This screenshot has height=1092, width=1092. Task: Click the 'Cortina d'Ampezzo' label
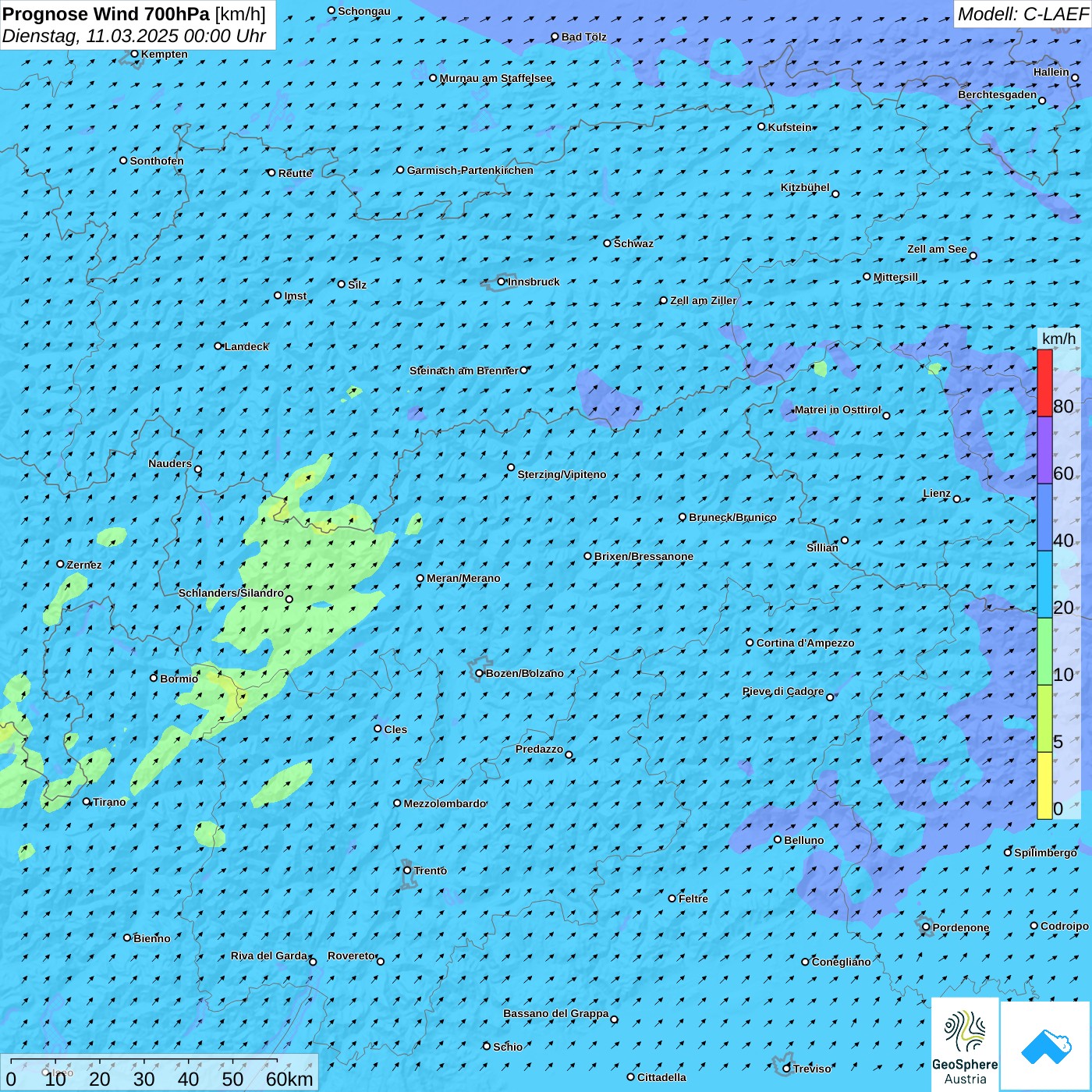pyautogui.click(x=805, y=643)
